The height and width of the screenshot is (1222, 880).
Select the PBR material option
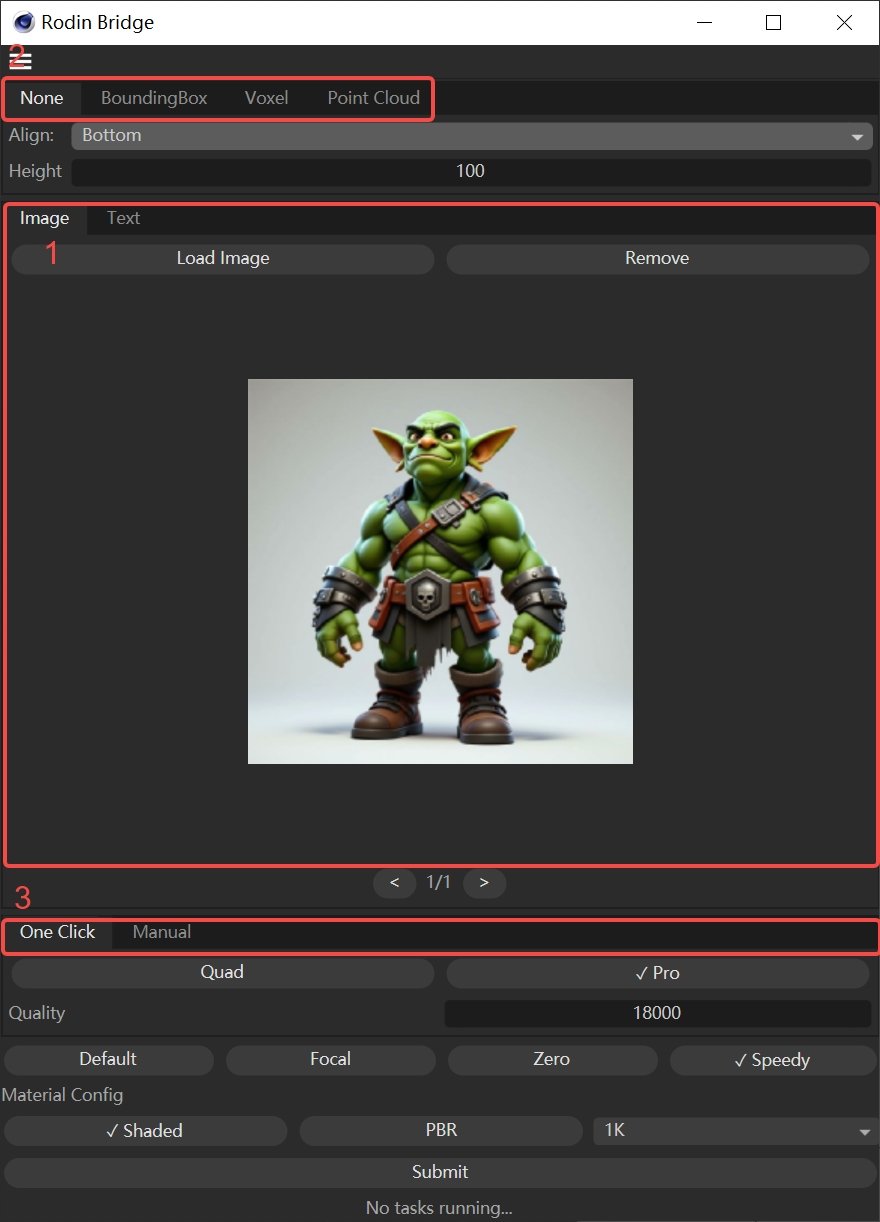coord(441,1131)
